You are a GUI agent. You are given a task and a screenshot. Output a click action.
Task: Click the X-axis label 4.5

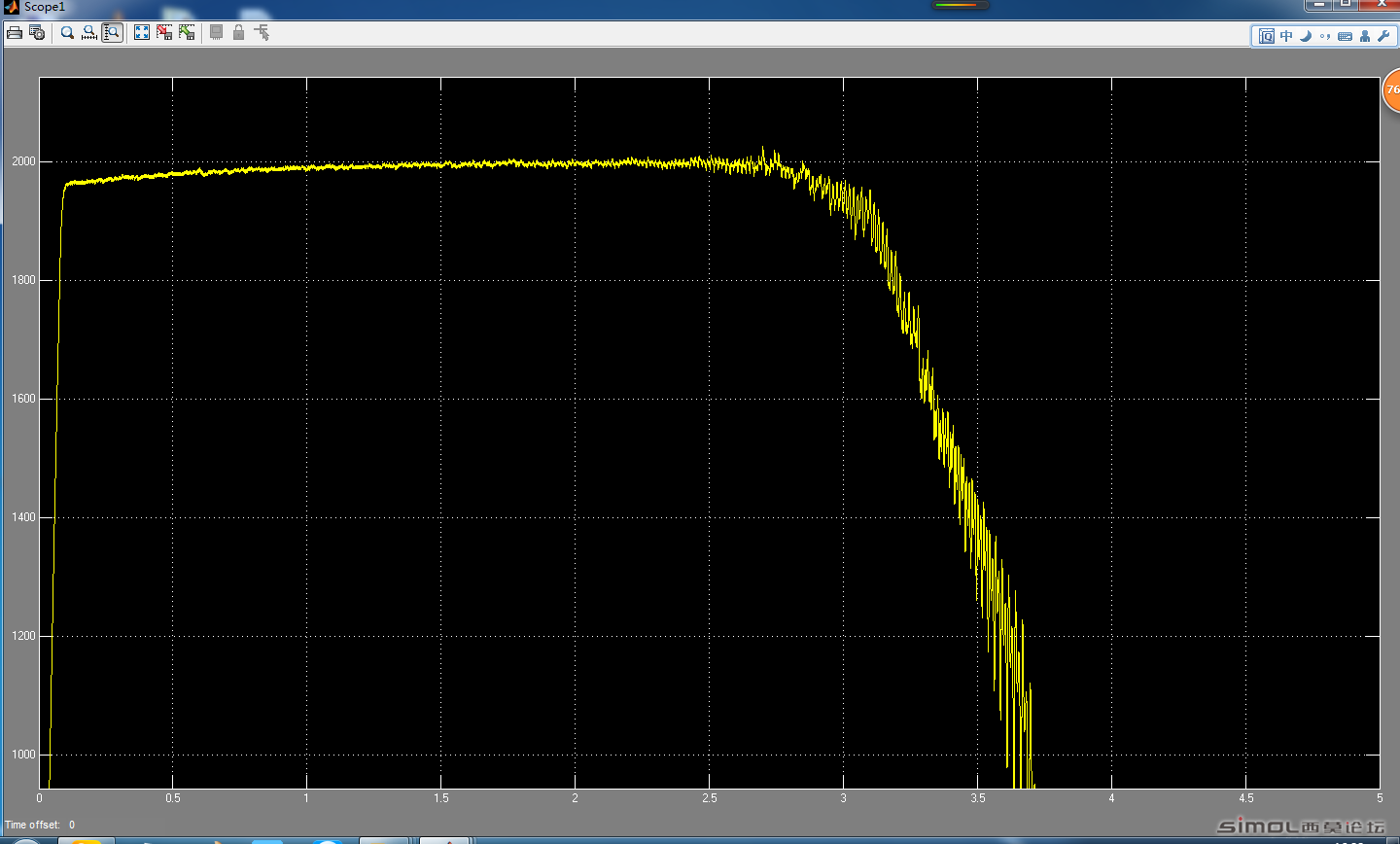point(1246,798)
